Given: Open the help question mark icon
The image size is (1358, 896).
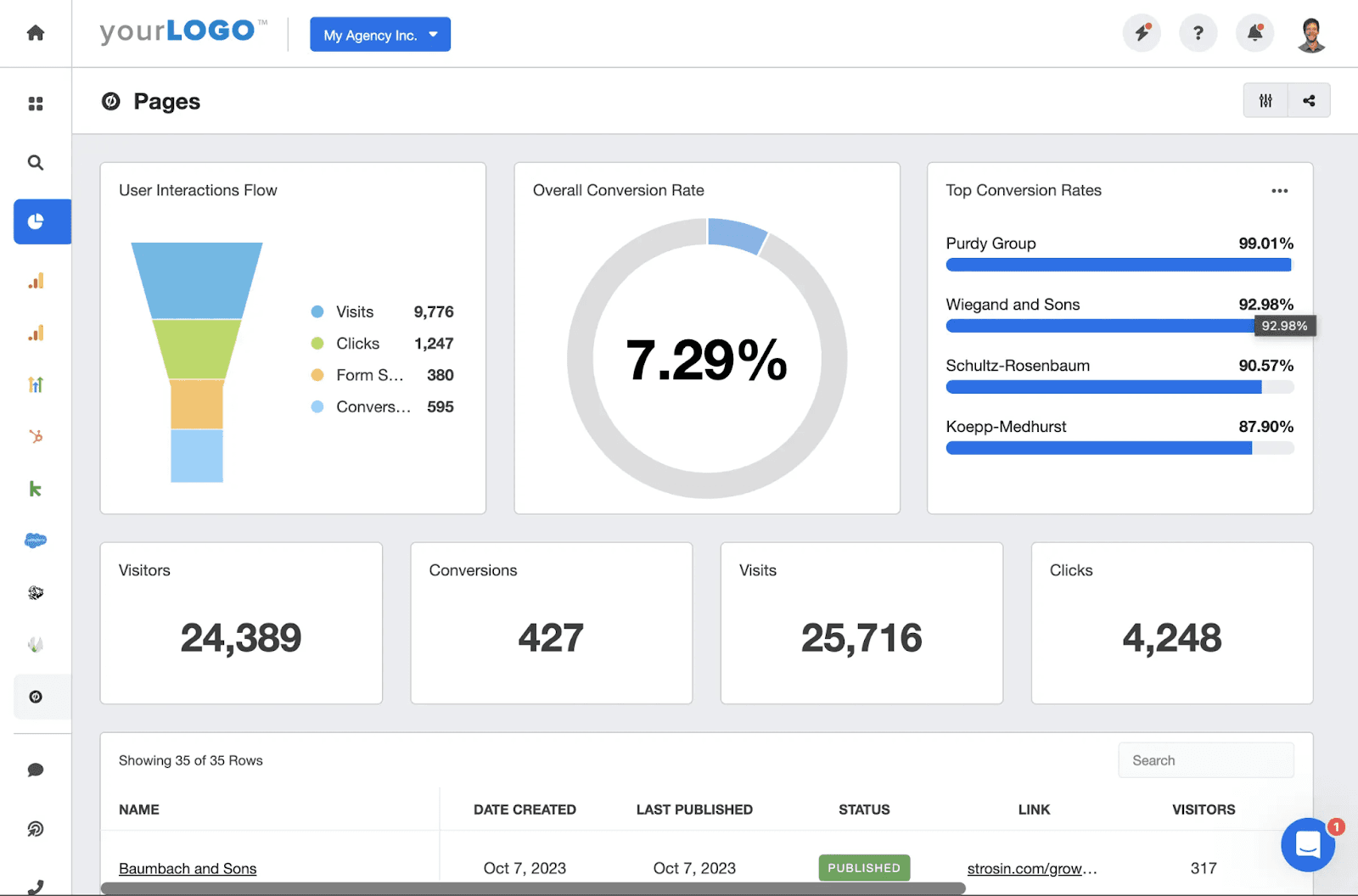Looking at the screenshot, I should click(1198, 33).
